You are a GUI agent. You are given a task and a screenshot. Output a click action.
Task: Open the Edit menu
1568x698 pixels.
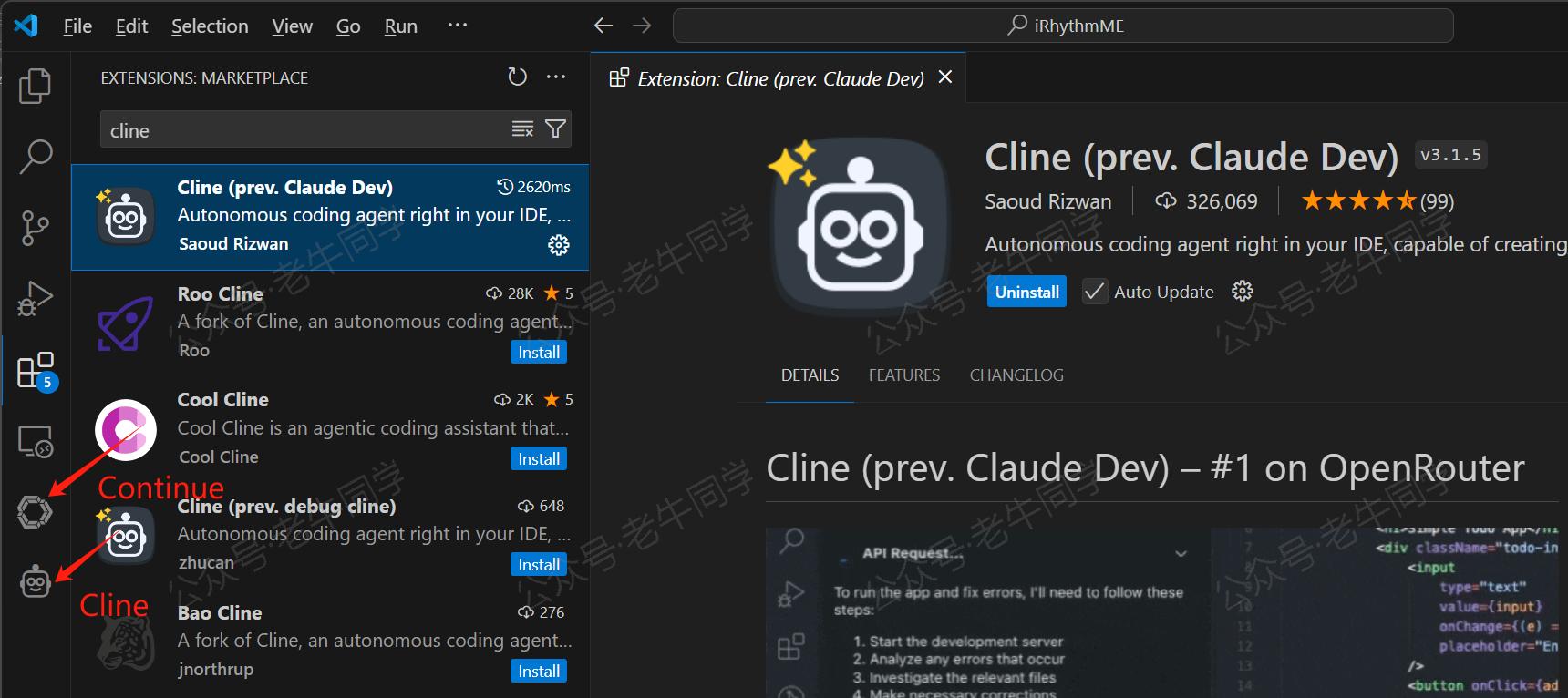point(131,26)
